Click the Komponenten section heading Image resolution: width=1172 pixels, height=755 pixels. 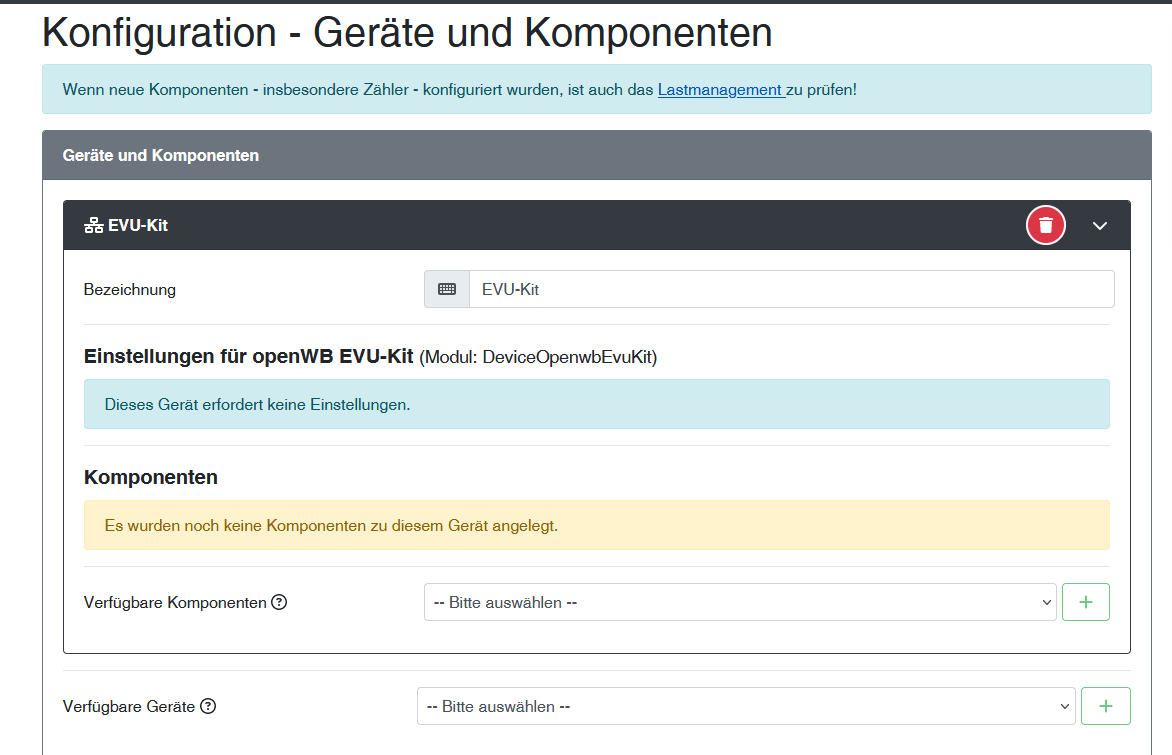pyautogui.click(x=151, y=477)
